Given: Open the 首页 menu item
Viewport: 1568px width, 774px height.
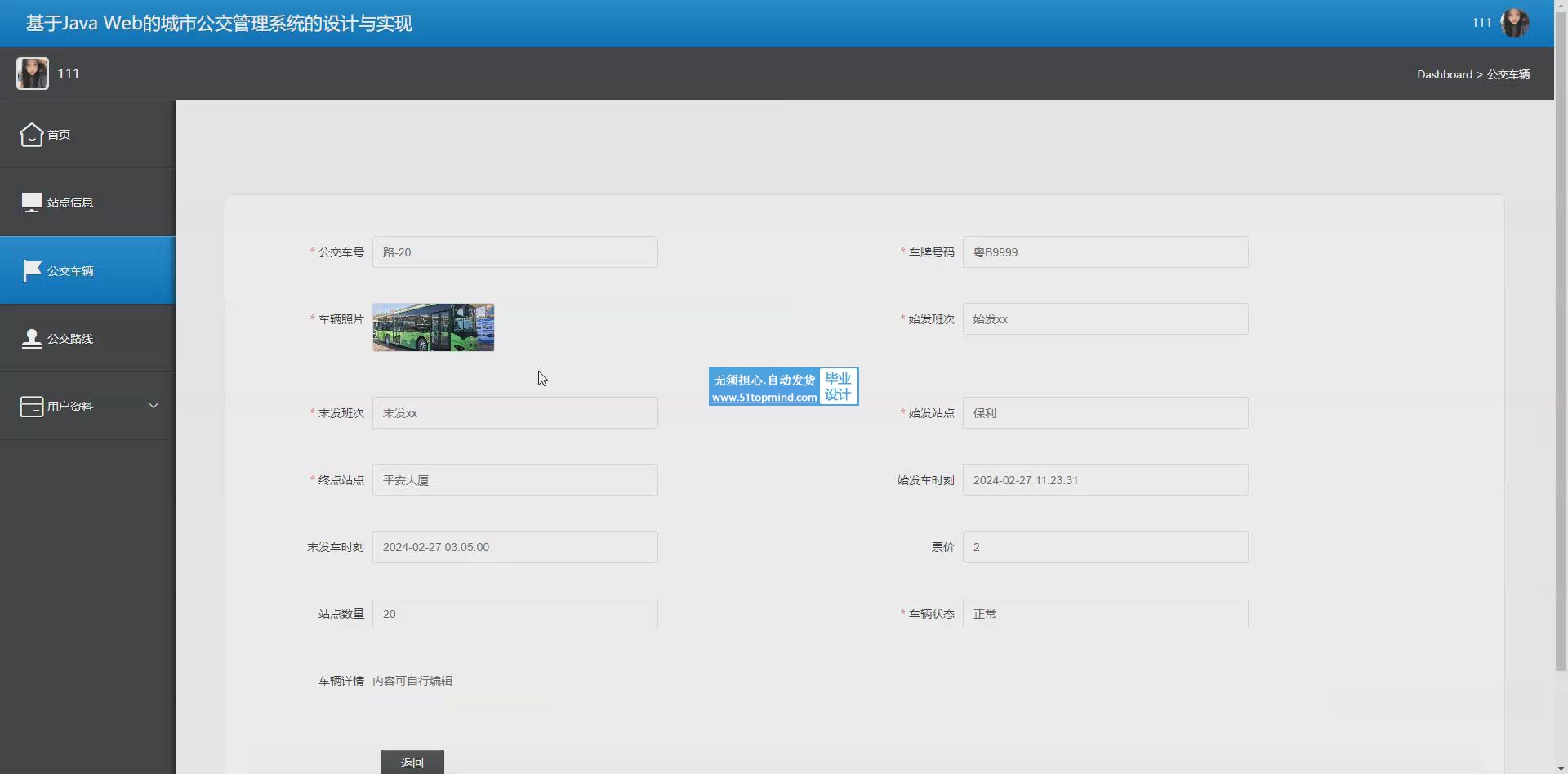Looking at the screenshot, I should click(x=59, y=135).
